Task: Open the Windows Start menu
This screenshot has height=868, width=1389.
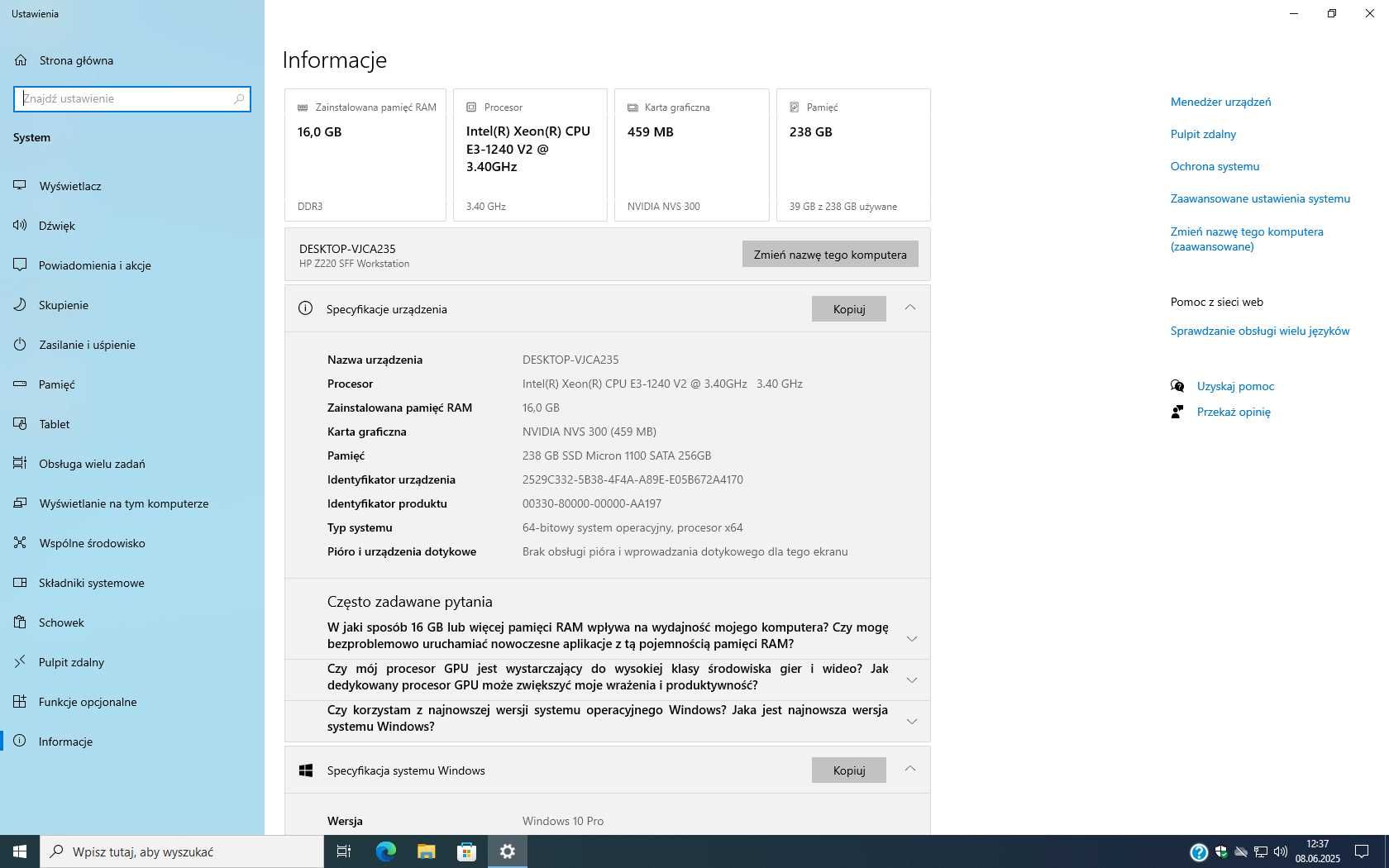Action: click(20, 851)
